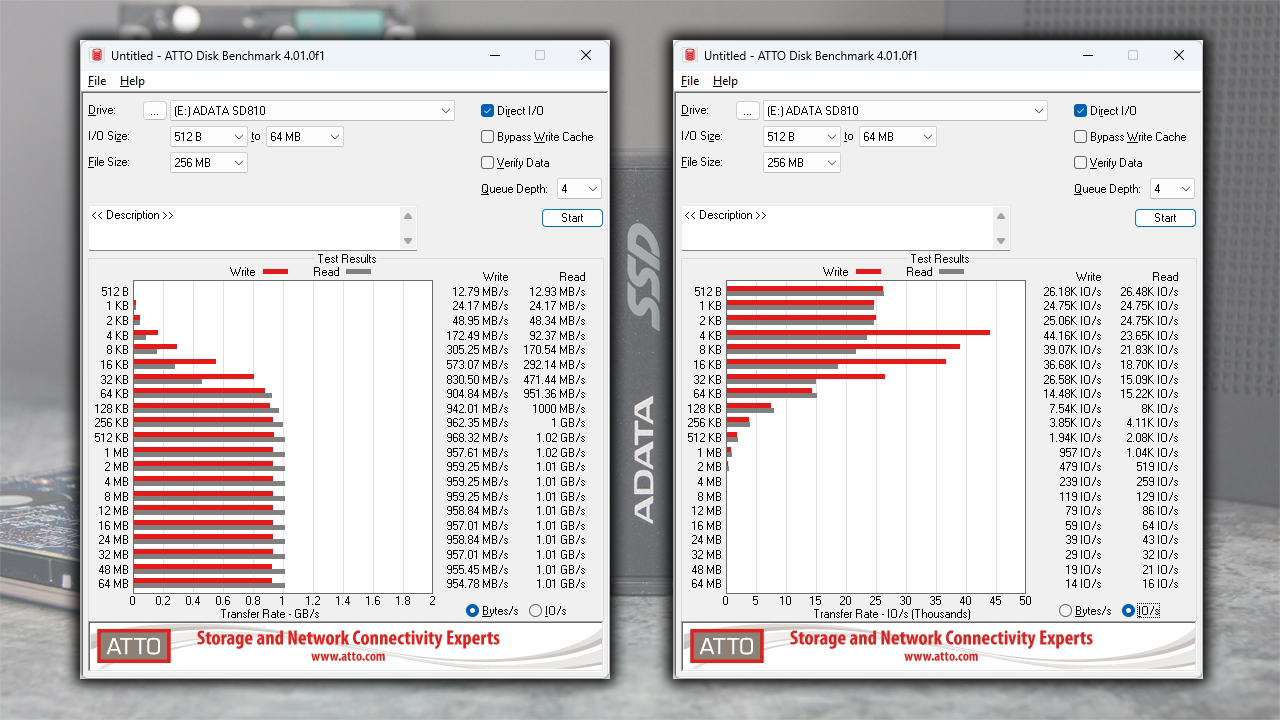Click the "39.07K IO/s" write result

click(x=1072, y=350)
